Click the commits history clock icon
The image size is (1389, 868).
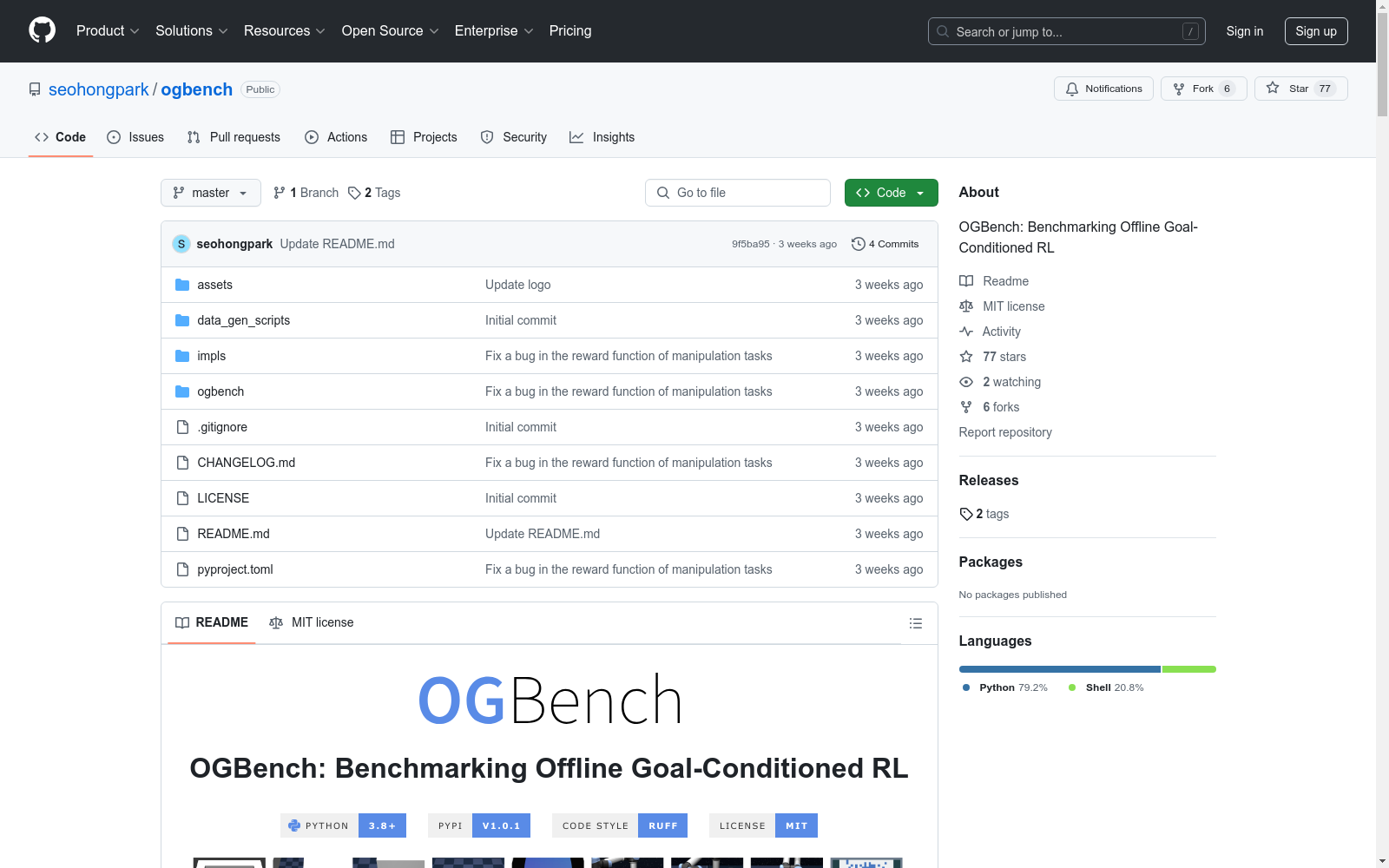(x=859, y=244)
